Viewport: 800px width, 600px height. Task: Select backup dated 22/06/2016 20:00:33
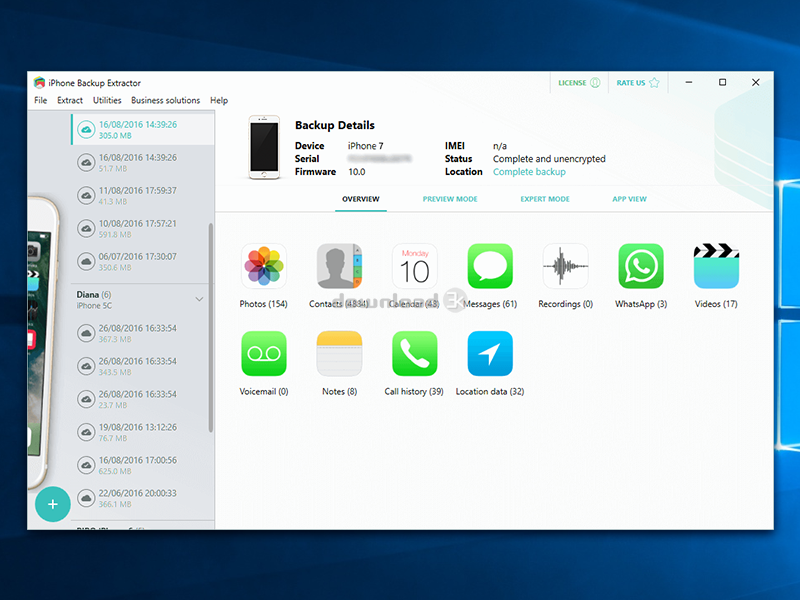[143, 498]
